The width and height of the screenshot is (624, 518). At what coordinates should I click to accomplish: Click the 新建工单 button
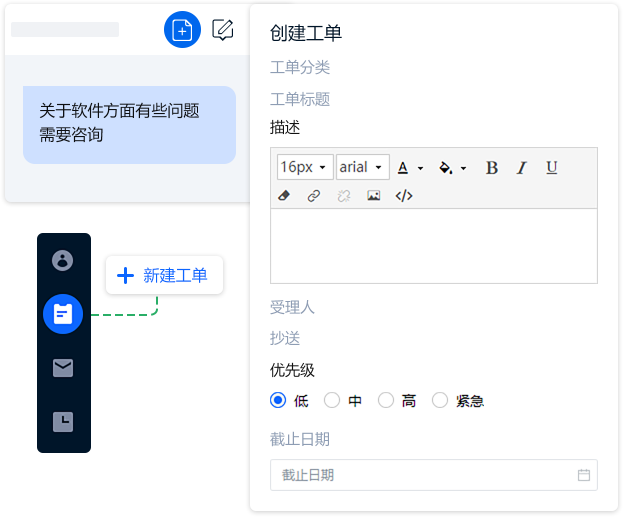(164, 275)
